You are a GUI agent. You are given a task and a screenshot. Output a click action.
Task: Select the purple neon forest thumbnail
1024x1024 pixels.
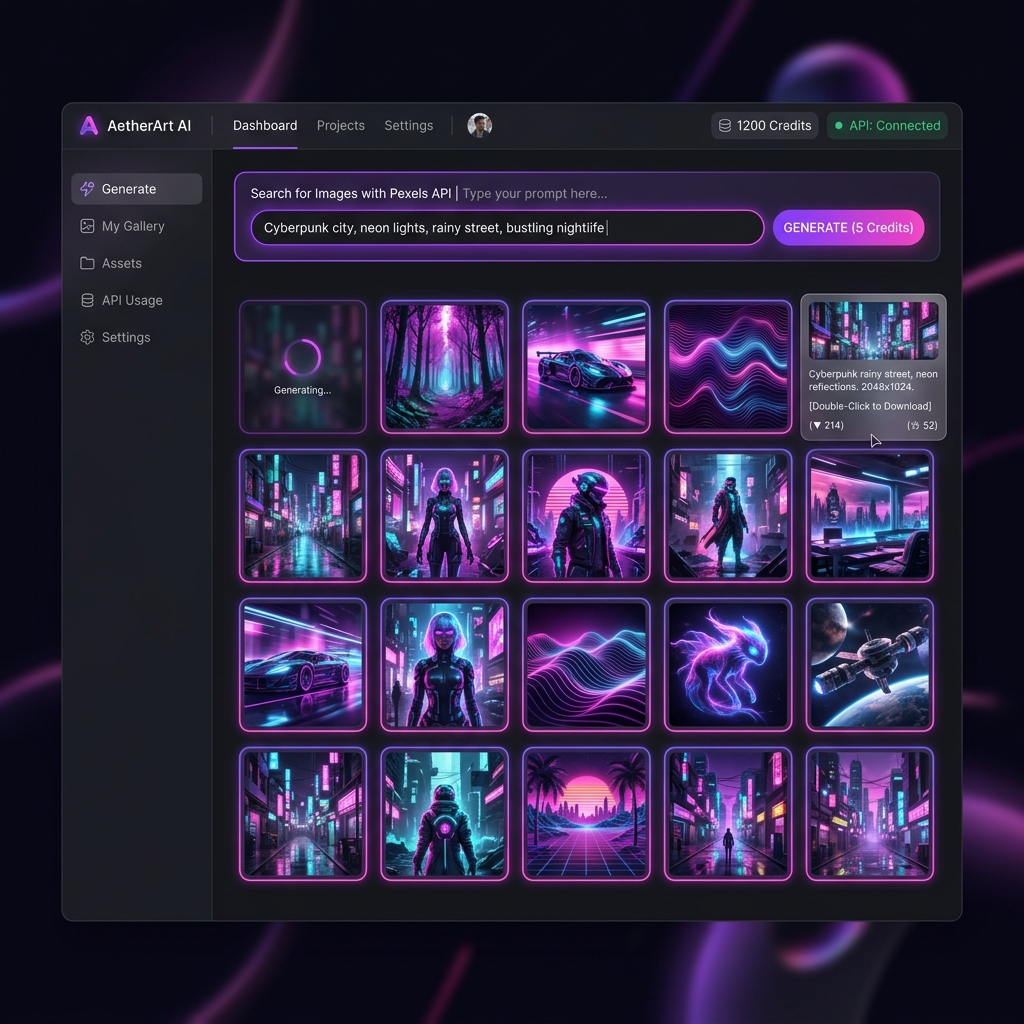coord(445,366)
